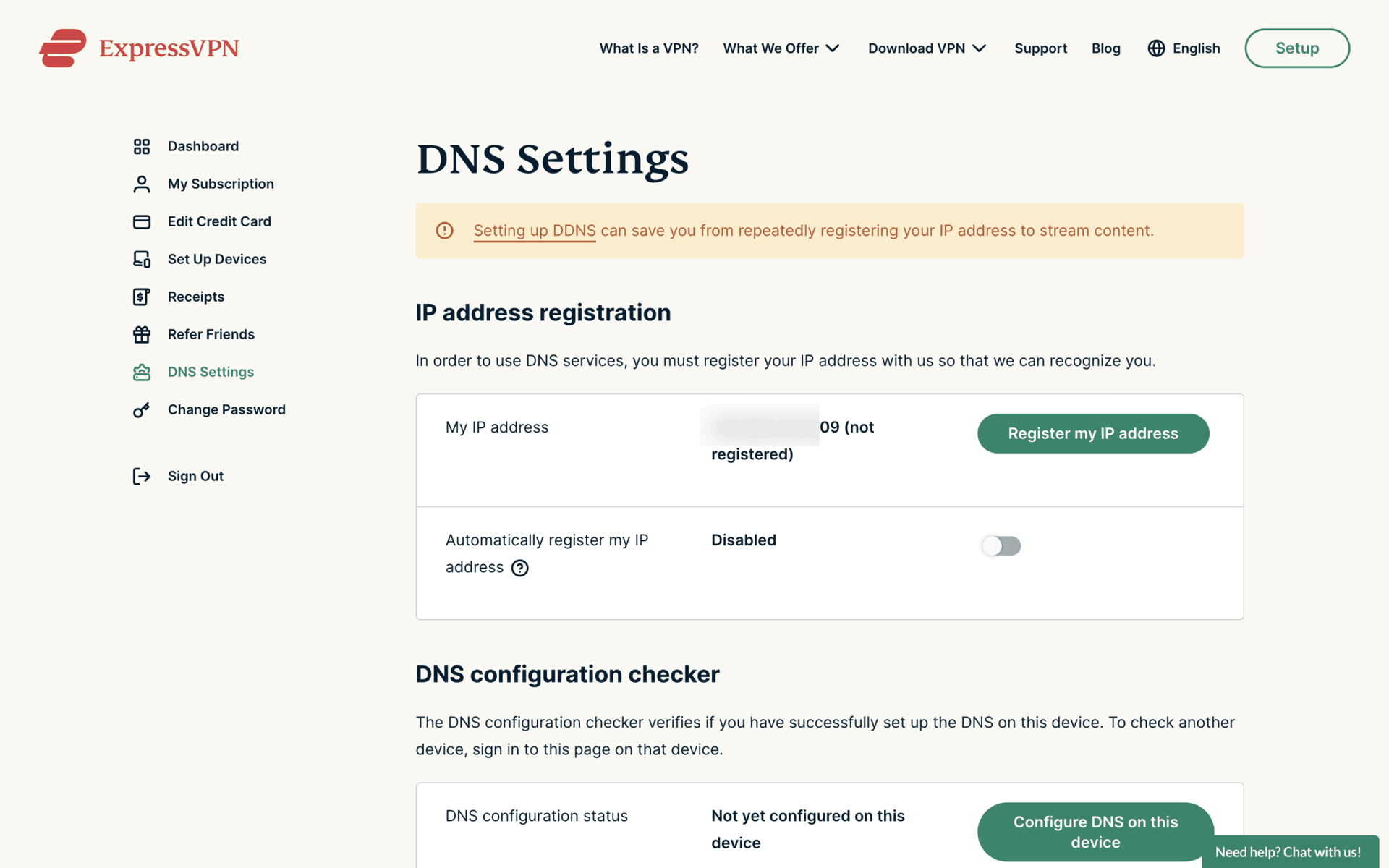
Task: Click Configure DNS on this device
Action: (1095, 832)
